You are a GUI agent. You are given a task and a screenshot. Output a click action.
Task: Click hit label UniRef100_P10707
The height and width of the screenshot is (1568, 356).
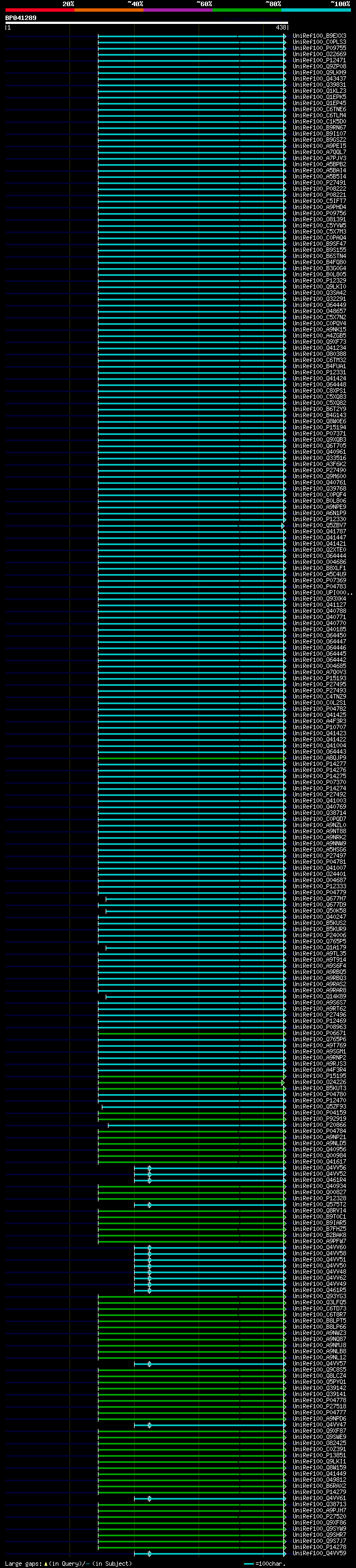click(319, 728)
